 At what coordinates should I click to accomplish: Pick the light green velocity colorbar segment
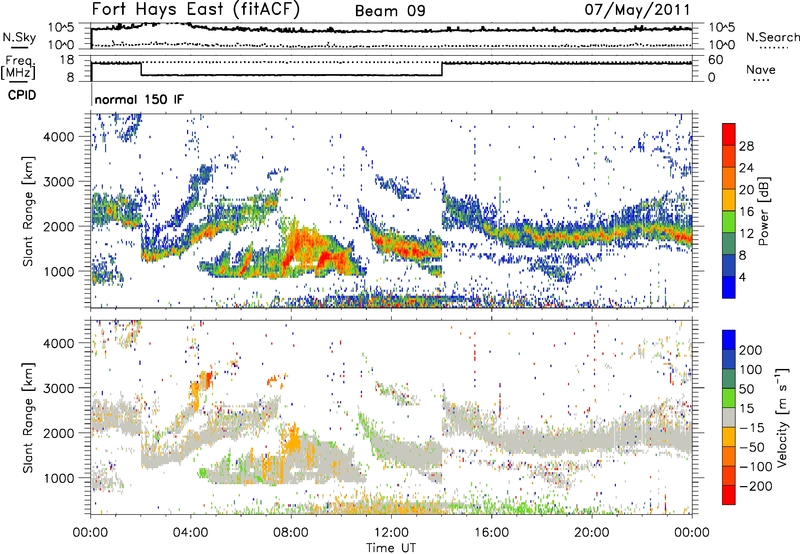click(729, 398)
